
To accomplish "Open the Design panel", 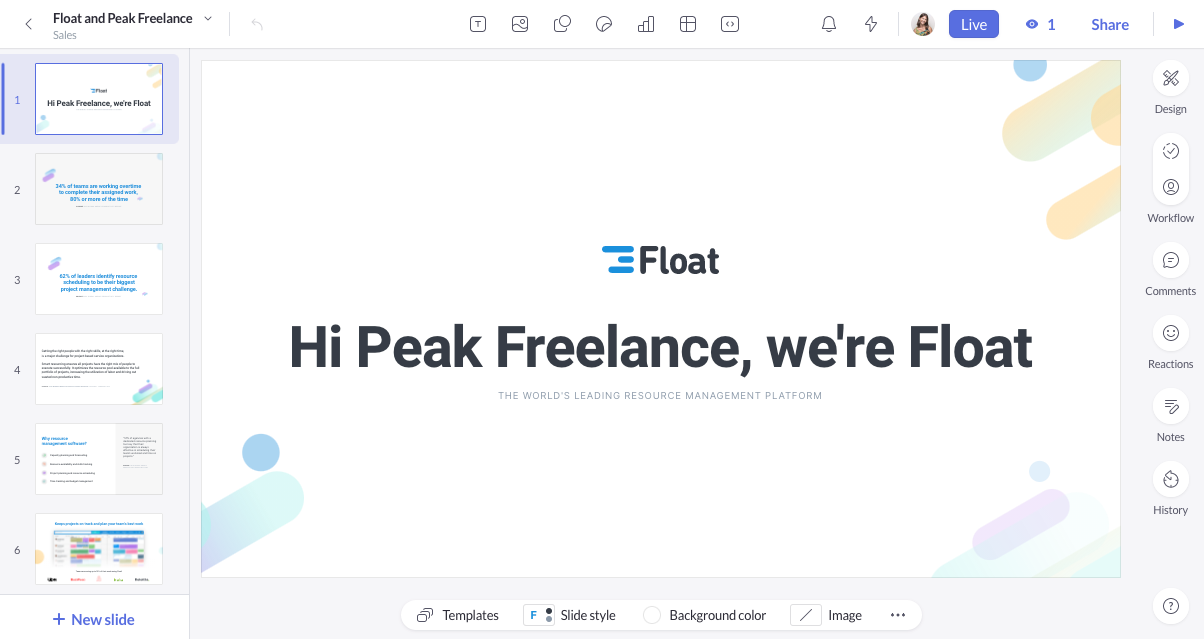I will (1170, 88).
